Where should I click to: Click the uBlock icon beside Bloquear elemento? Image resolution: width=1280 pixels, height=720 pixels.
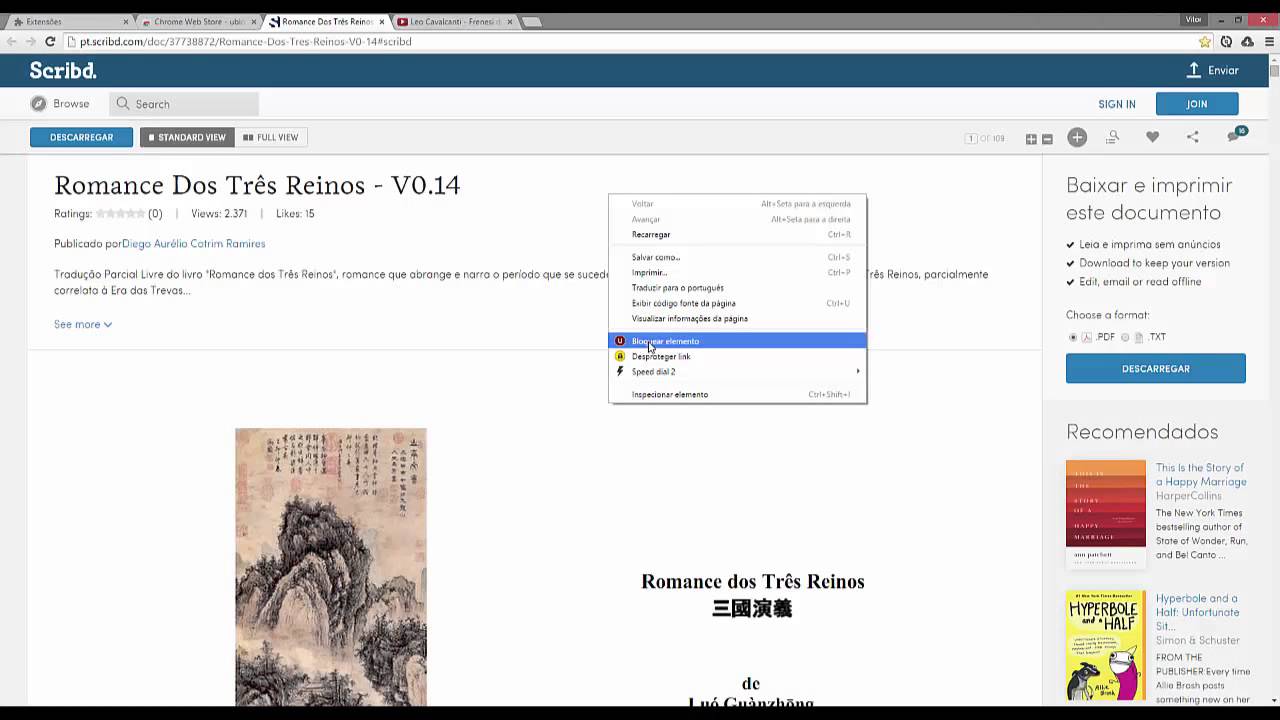[x=620, y=341]
